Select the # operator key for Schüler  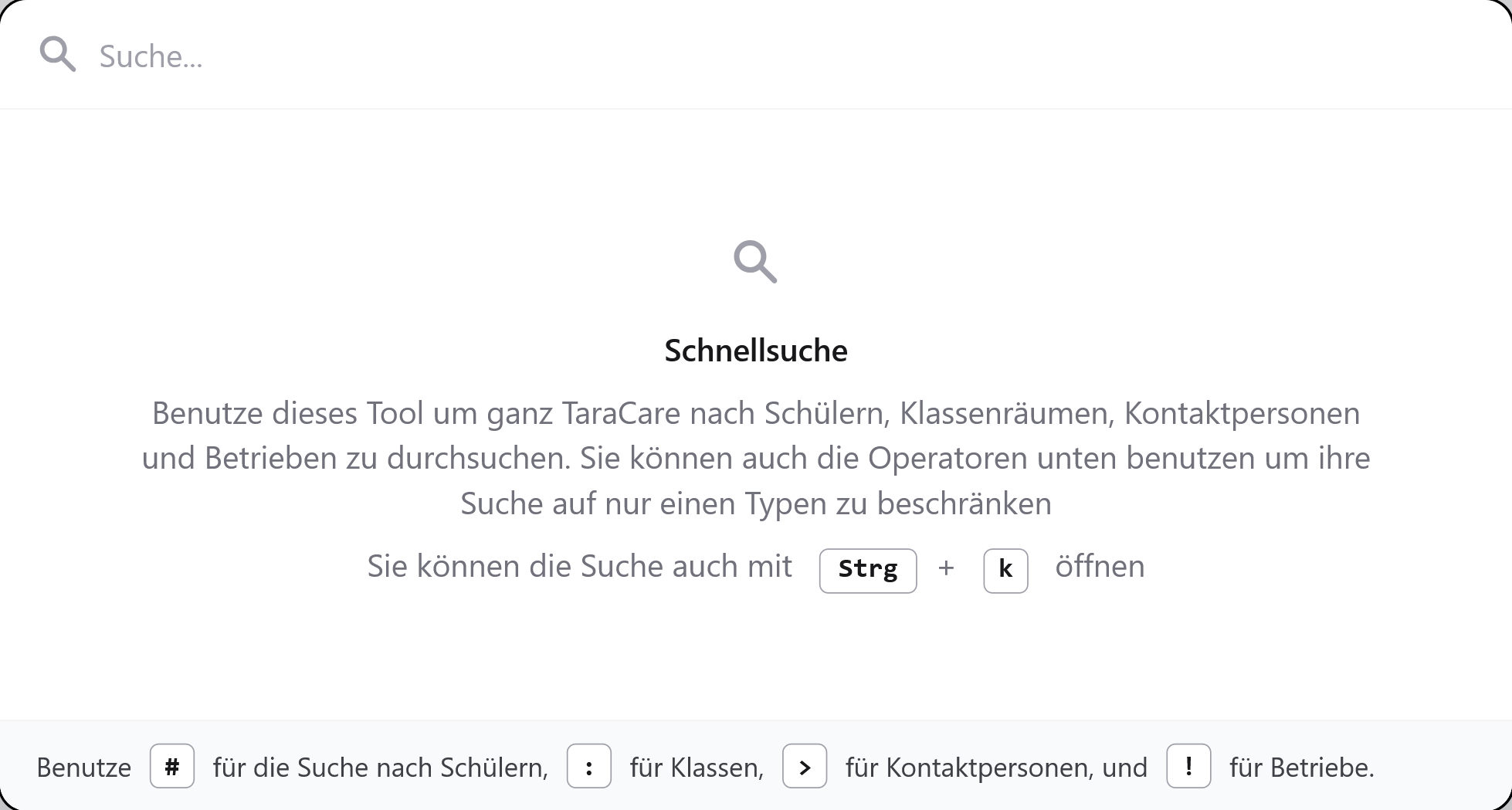pyautogui.click(x=172, y=766)
